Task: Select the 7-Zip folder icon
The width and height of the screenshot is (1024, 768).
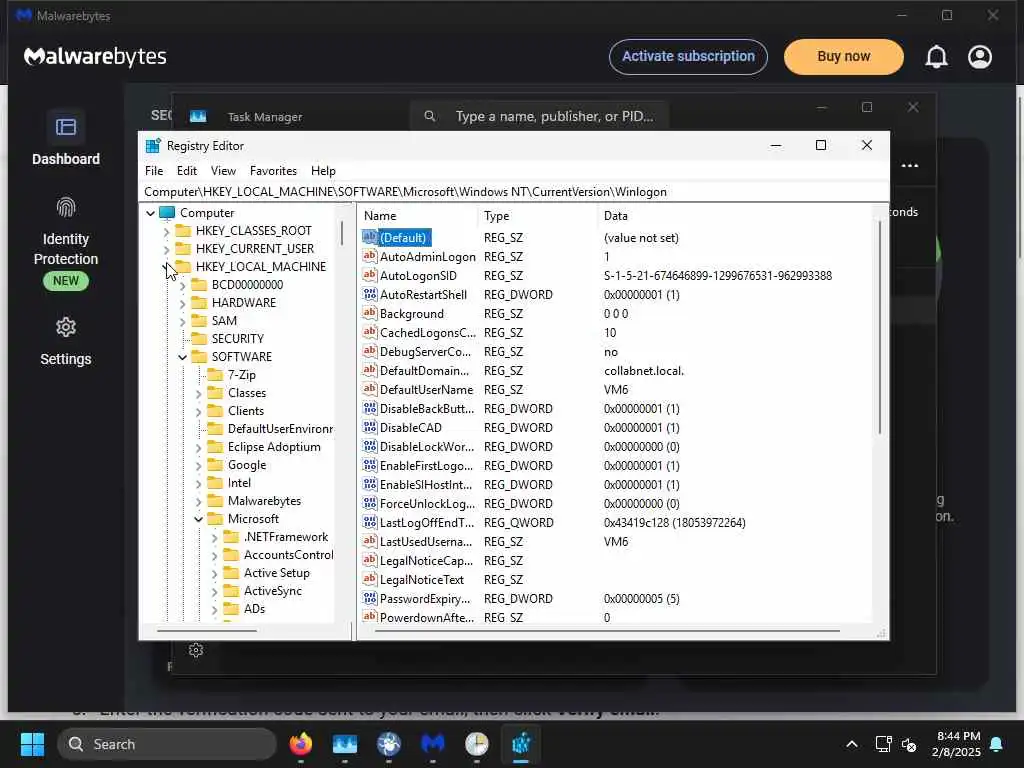Action: pyautogui.click(x=215, y=375)
